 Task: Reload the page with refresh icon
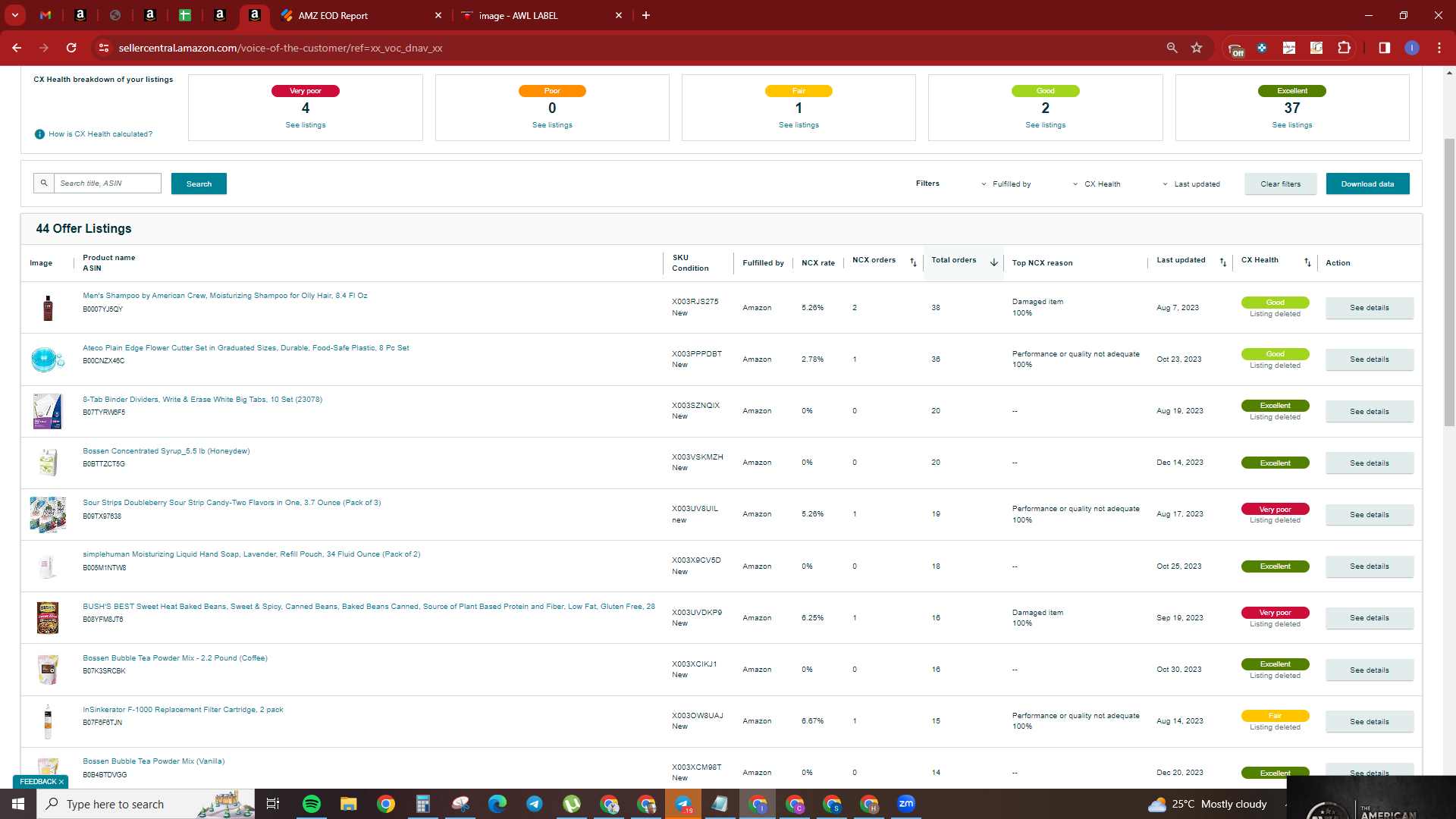pyautogui.click(x=71, y=48)
